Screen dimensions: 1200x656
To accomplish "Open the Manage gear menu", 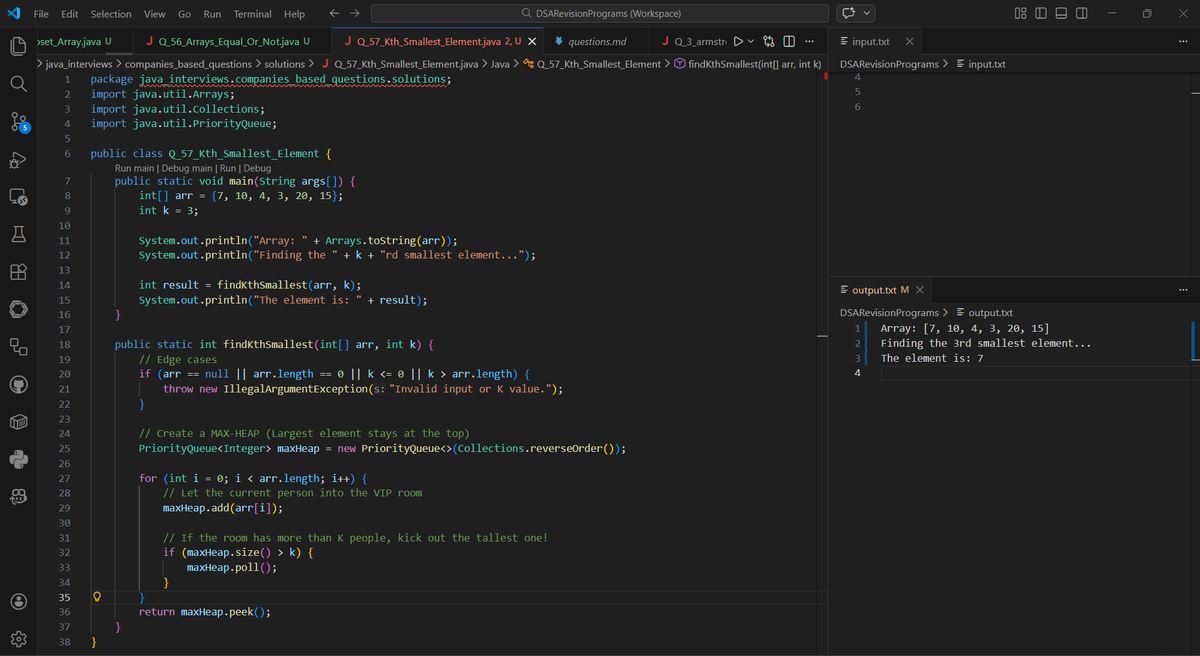I will tap(18, 639).
